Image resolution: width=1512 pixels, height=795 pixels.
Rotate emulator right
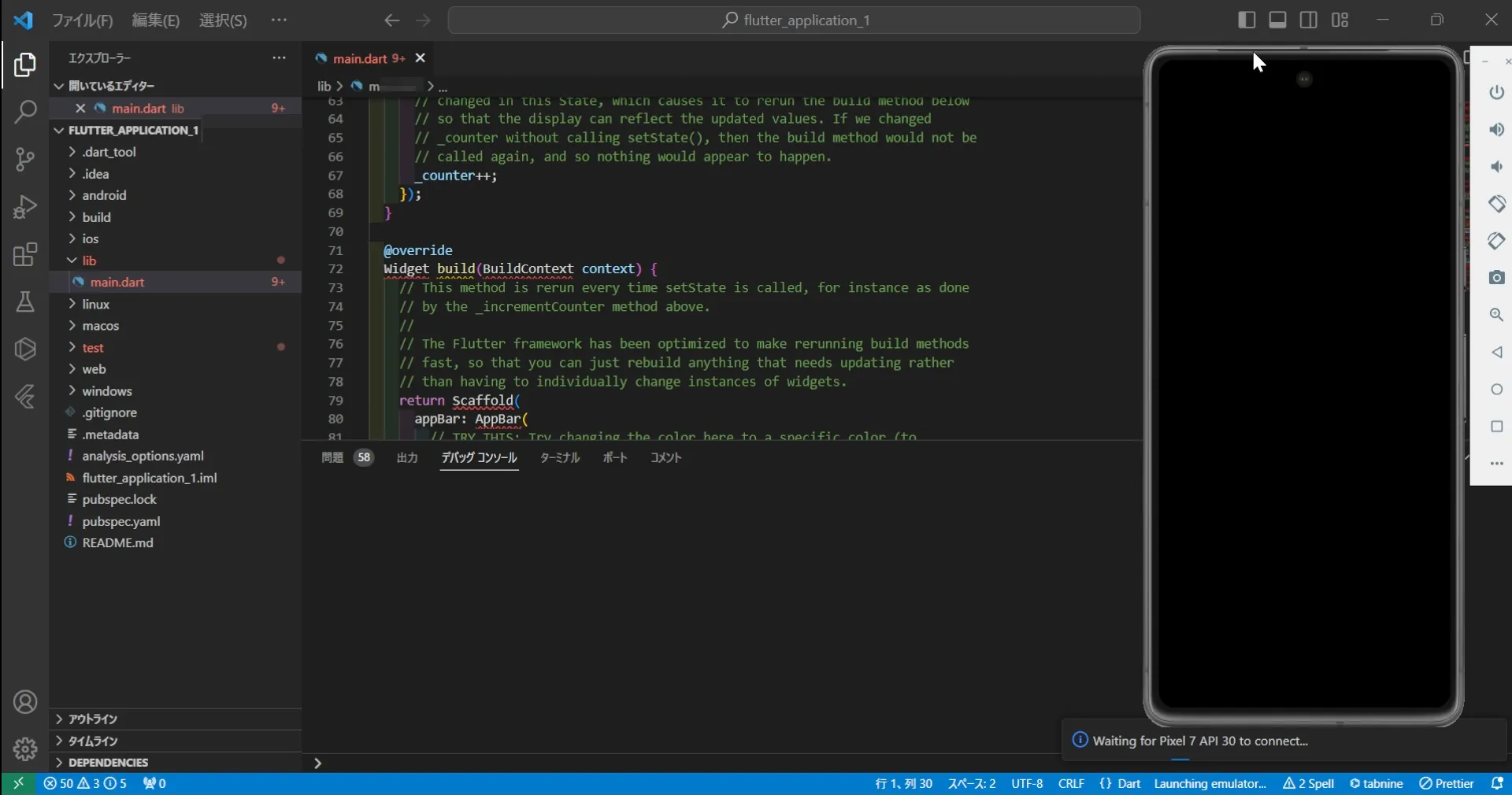pyautogui.click(x=1497, y=240)
